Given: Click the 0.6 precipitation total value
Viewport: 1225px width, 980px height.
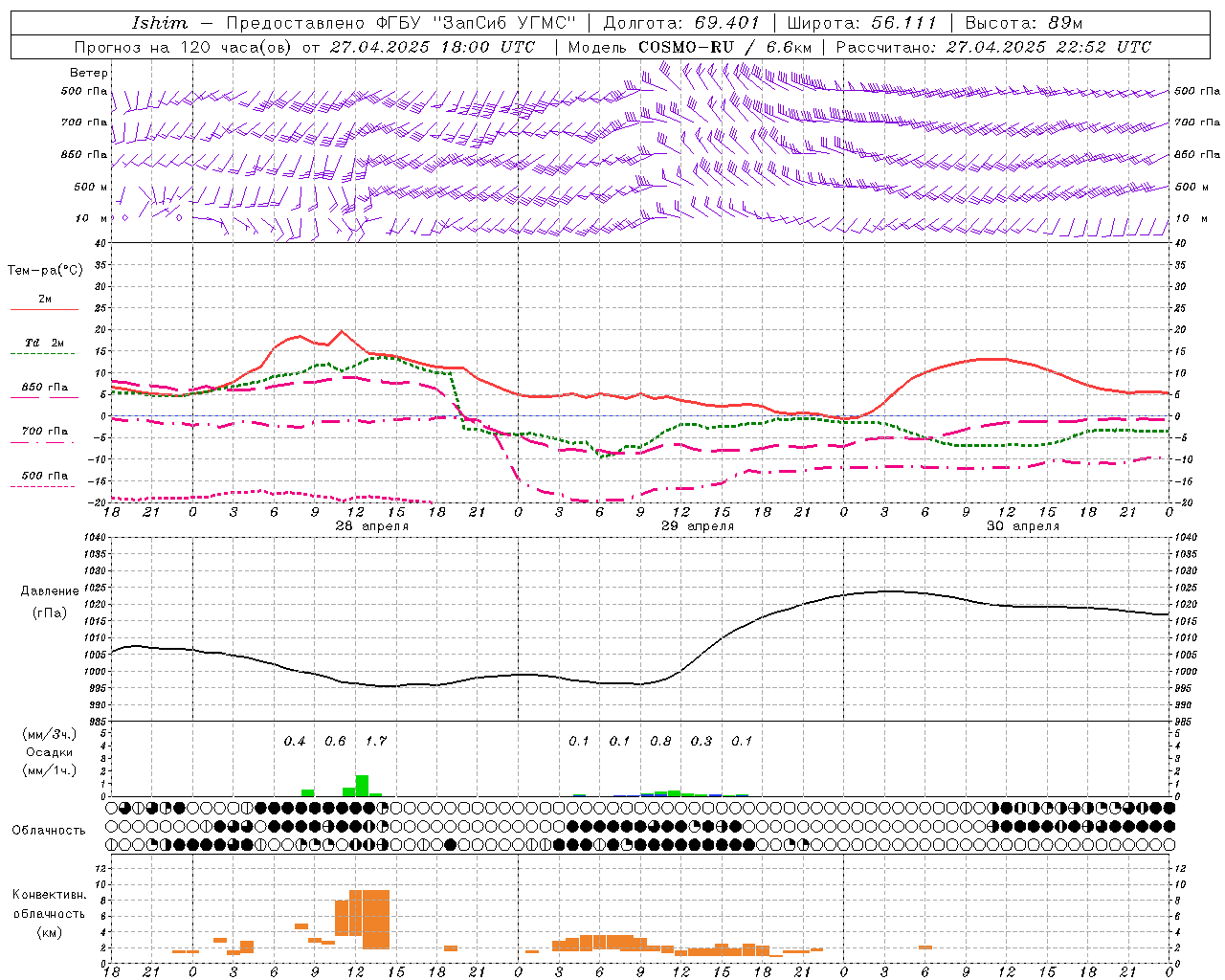Looking at the screenshot, I should click(336, 741).
